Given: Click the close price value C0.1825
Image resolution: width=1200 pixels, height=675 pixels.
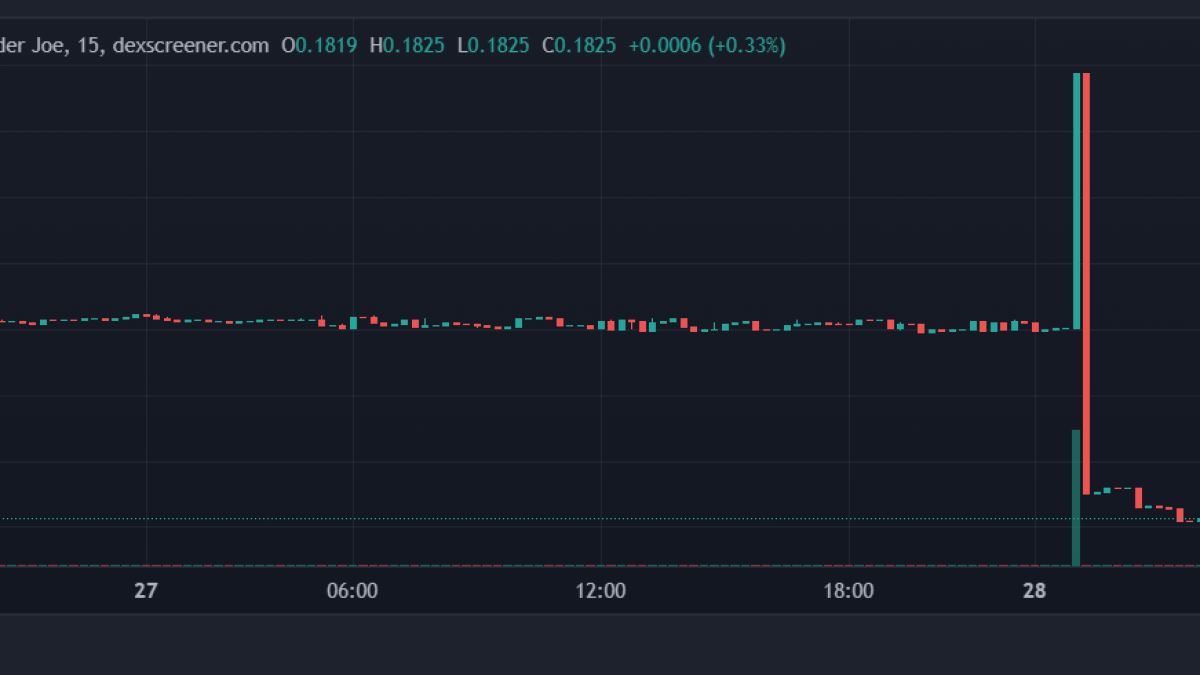Looking at the screenshot, I should click(579, 45).
